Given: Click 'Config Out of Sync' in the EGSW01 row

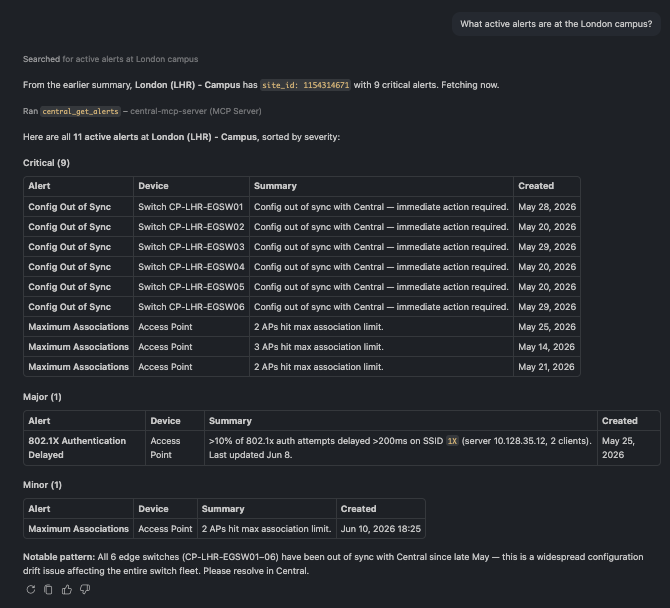Looking at the screenshot, I should (x=70, y=207).
